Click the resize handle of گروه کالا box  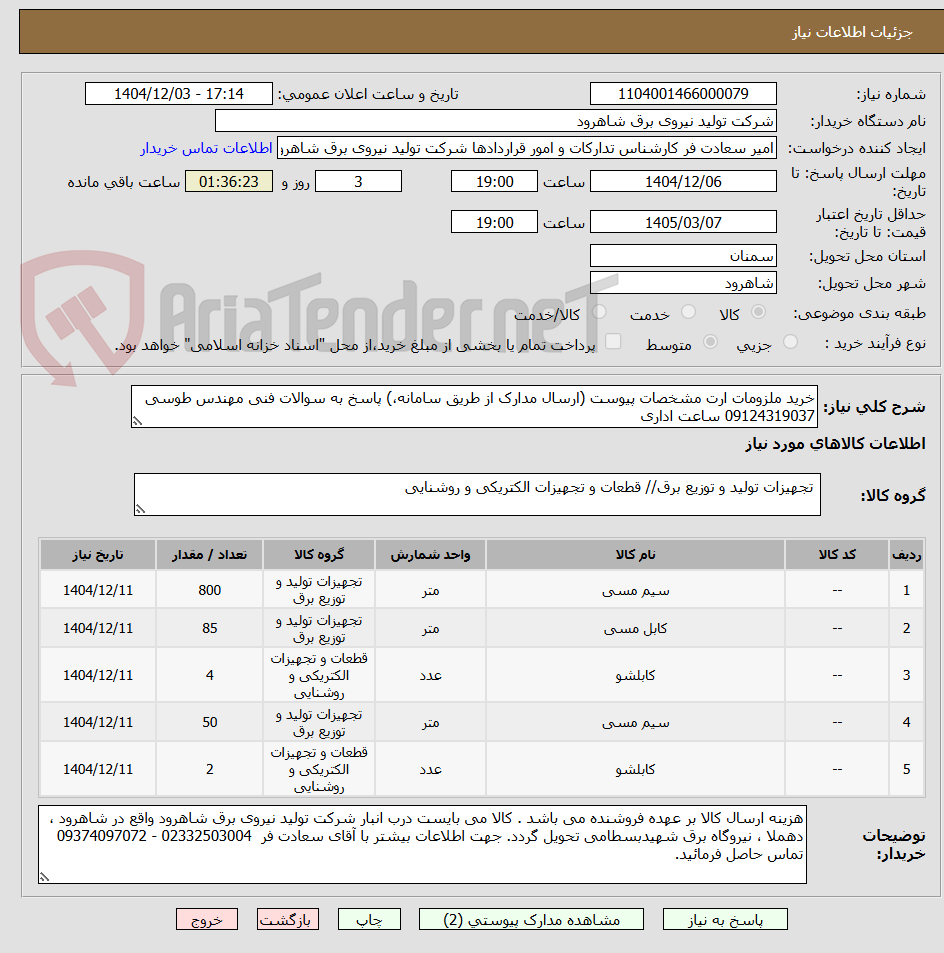tap(140, 509)
